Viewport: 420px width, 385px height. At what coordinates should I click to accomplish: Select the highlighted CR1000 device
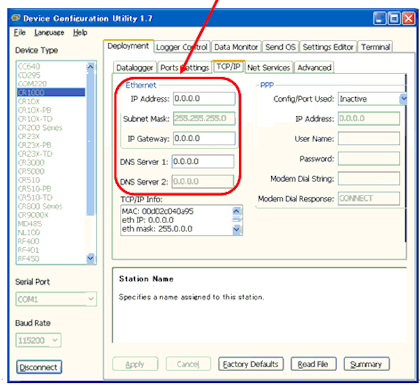coord(51,92)
